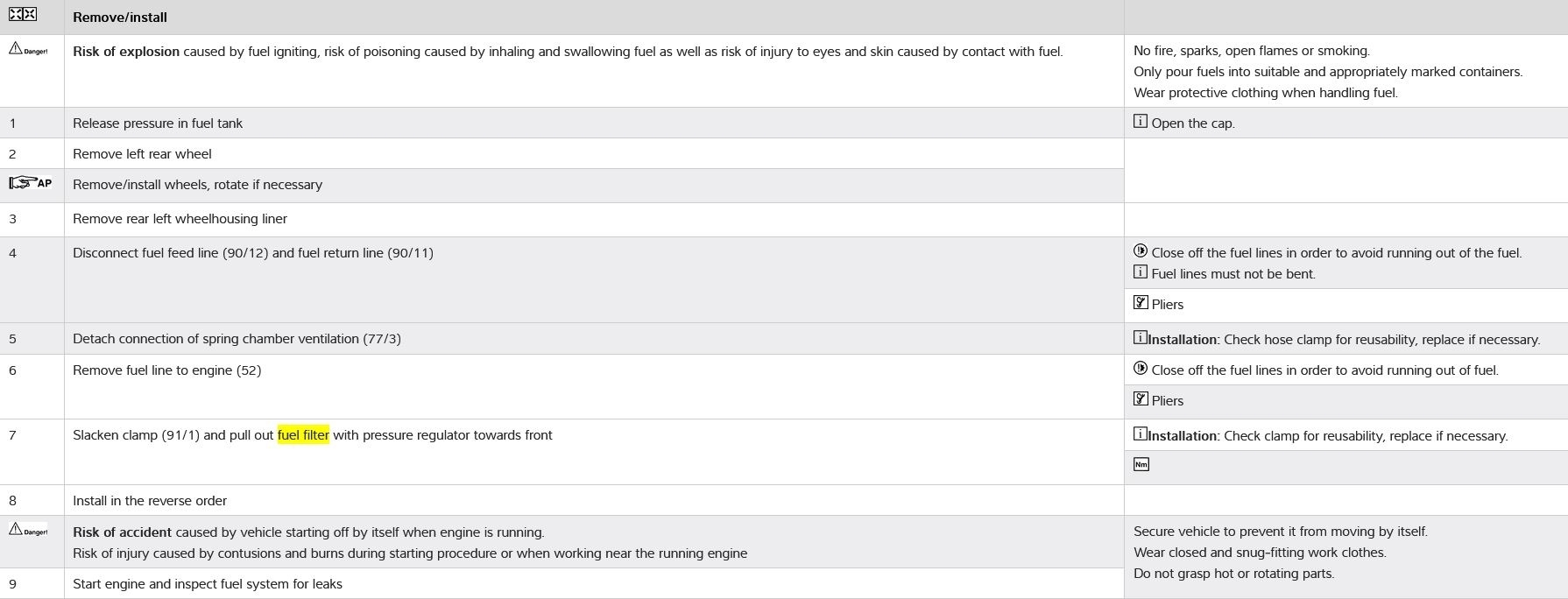Click the pointing-hand AP reference icon
The height and width of the screenshot is (599, 1568).
[30, 183]
